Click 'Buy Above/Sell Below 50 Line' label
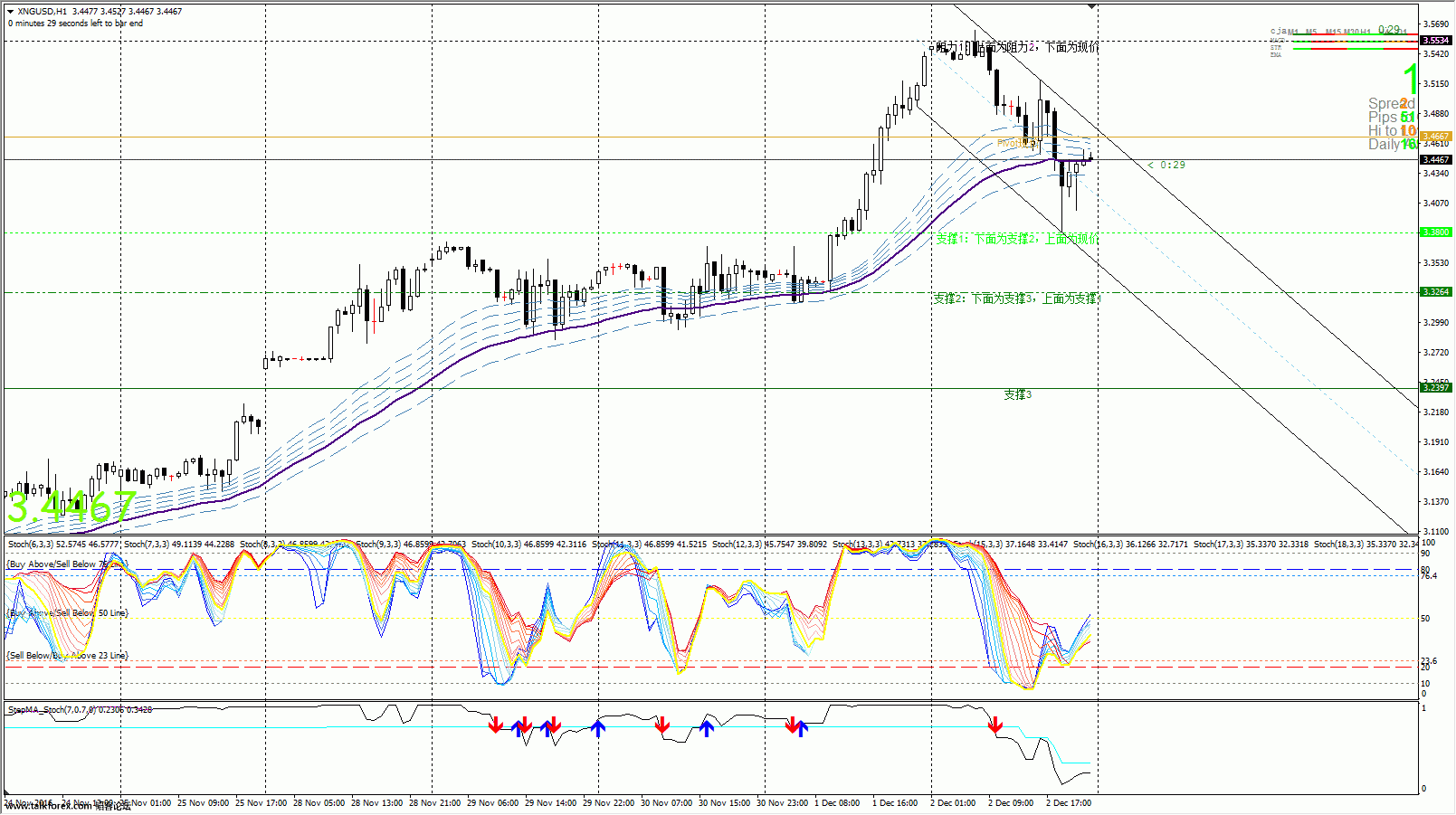The image size is (1456, 815). tap(68, 613)
